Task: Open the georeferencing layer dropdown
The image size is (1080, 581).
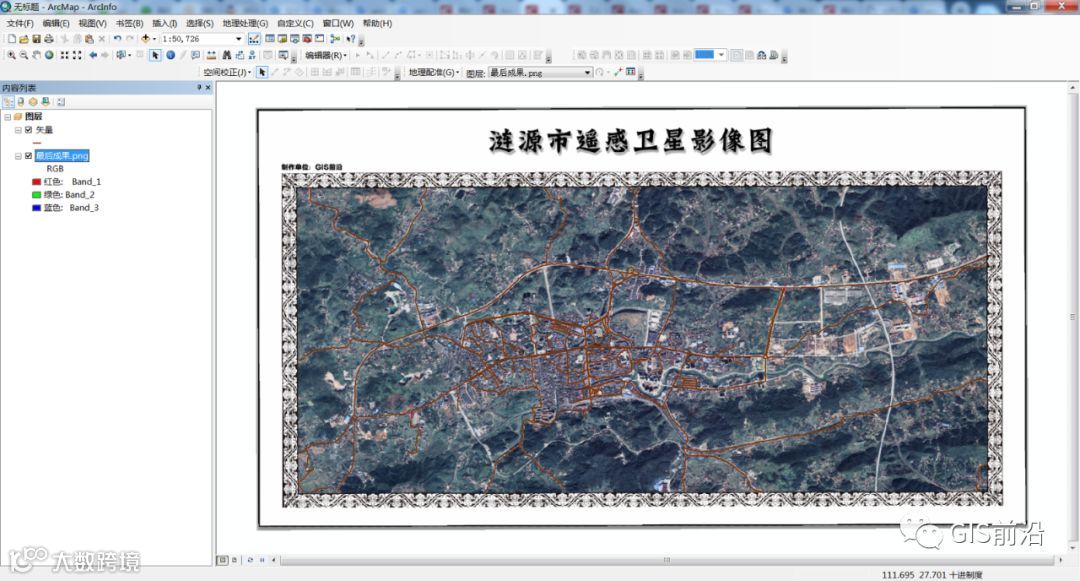Action: 588,72
